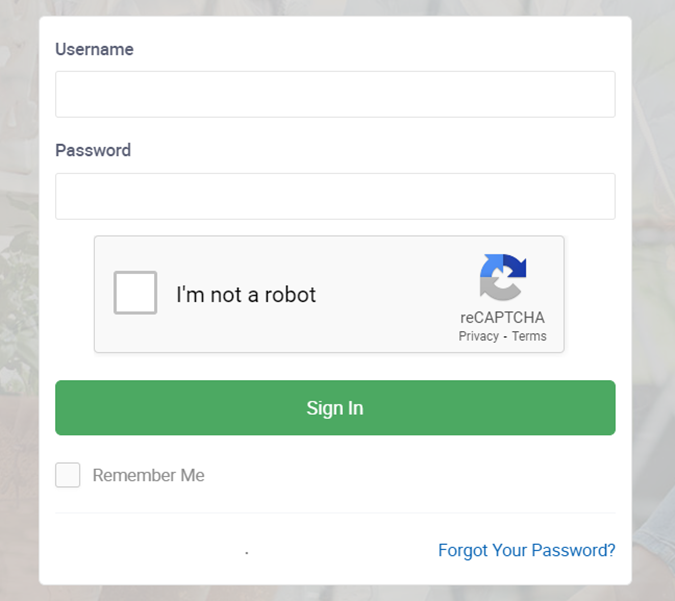Click the divider line under Remember Me
Screen dimensions: 675x601
pos(335,513)
